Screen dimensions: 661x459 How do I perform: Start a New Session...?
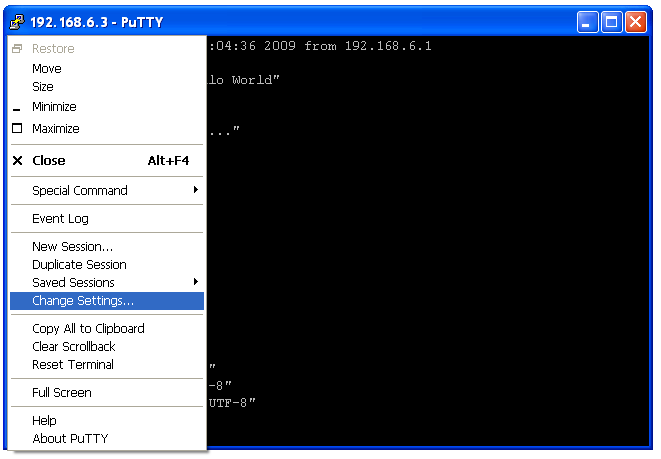click(107, 247)
